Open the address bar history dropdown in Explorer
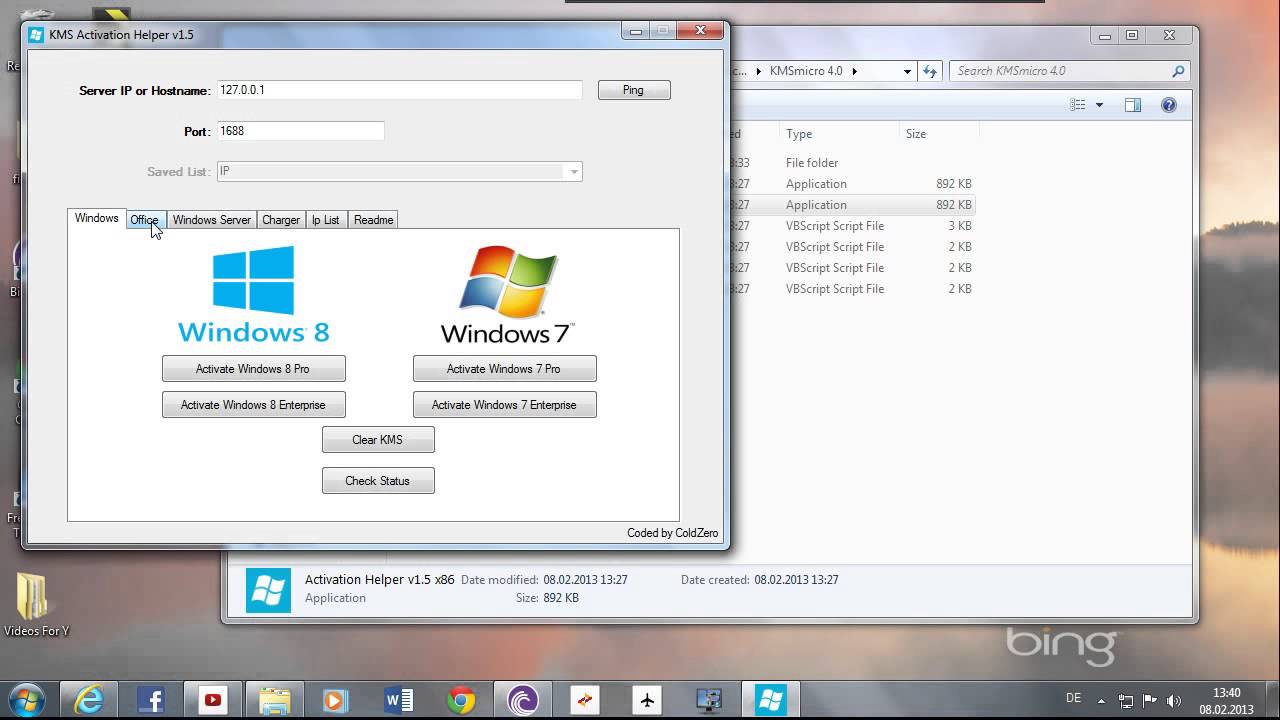The height and width of the screenshot is (720, 1280). [x=907, y=71]
